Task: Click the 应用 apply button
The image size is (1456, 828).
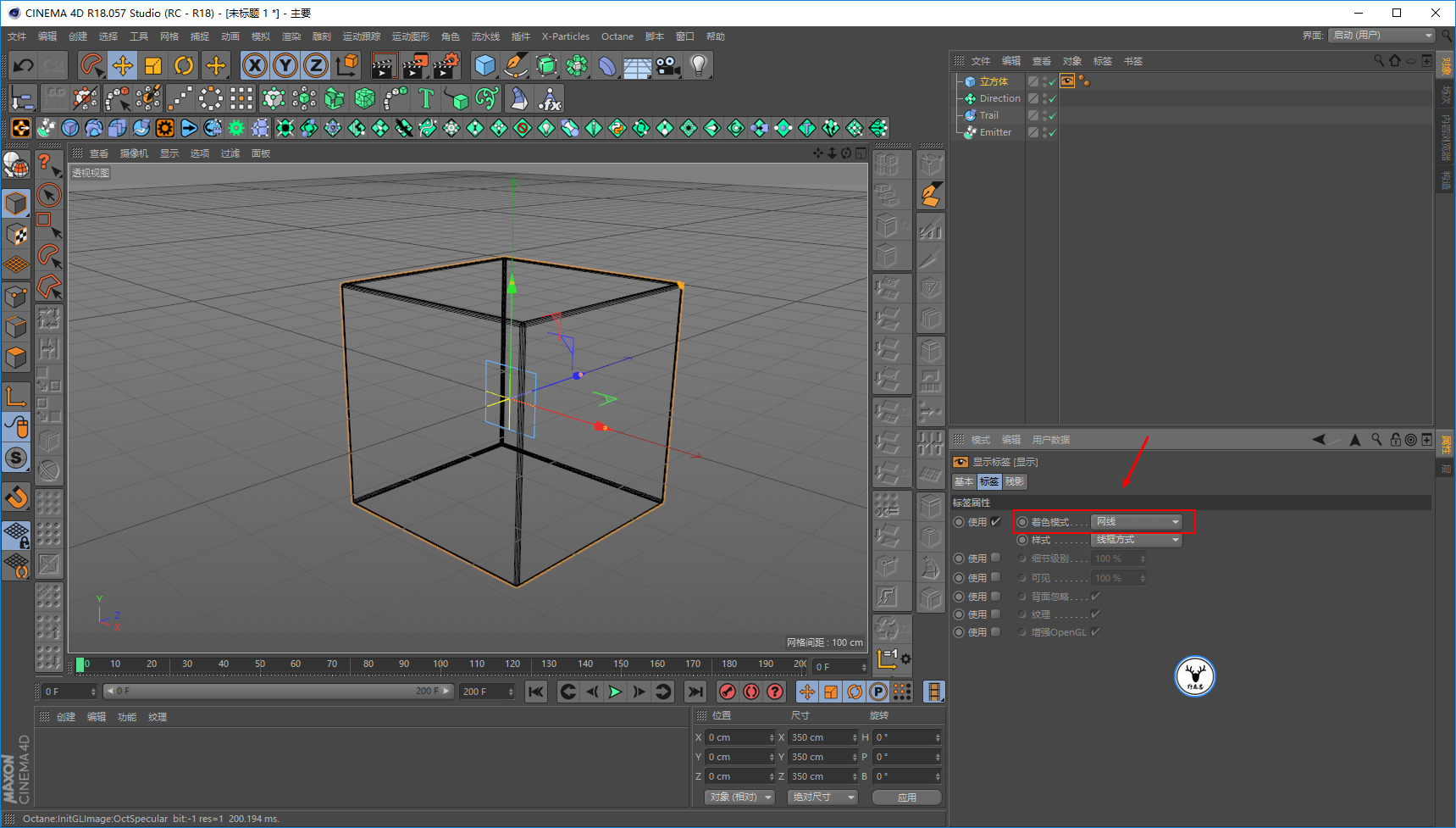Action: coord(906,797)
